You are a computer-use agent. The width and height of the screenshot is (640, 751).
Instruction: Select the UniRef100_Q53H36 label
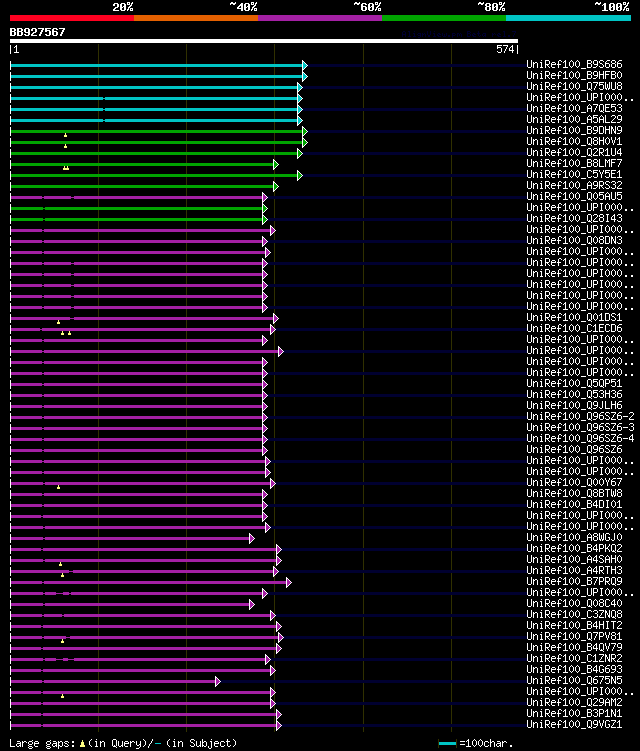574,395
